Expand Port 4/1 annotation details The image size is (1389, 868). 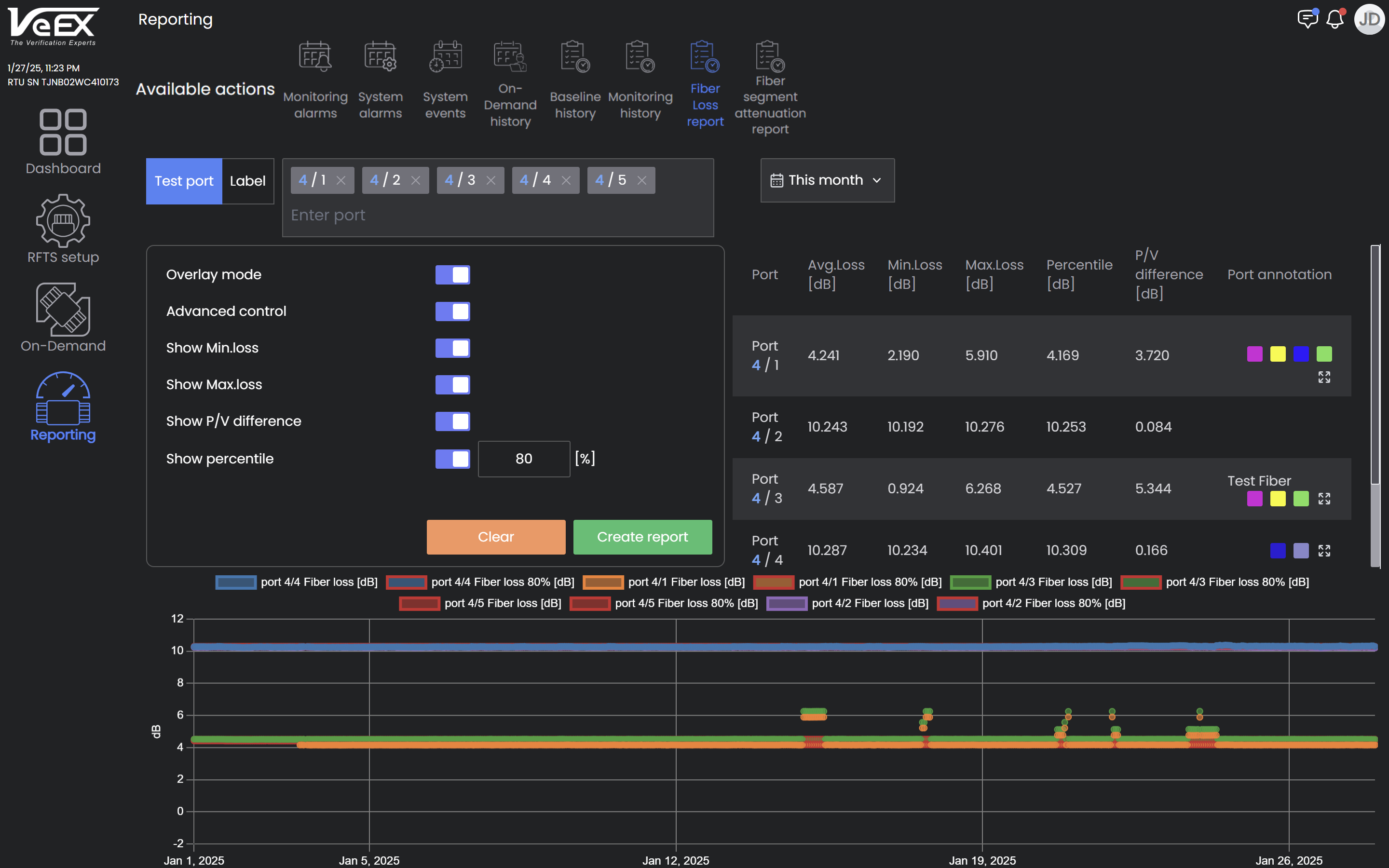coord(1324,377)
